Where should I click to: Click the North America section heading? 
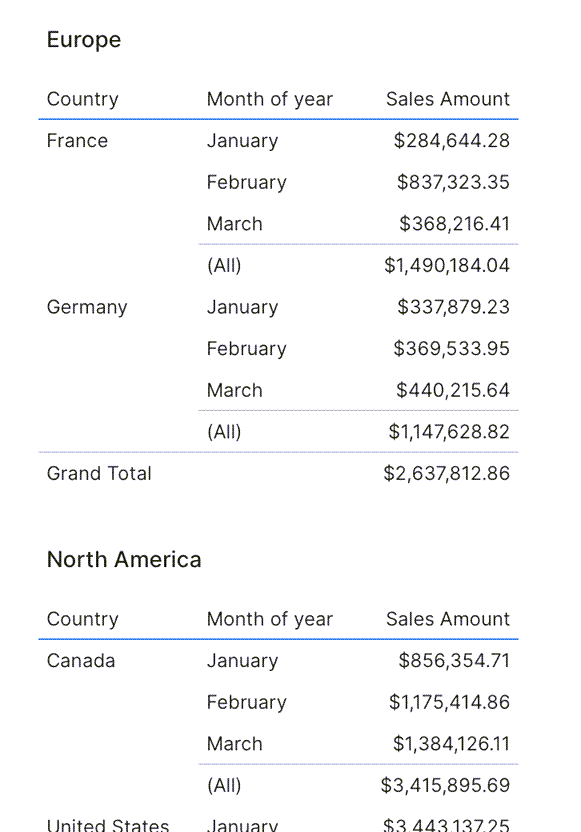point(124,560)
